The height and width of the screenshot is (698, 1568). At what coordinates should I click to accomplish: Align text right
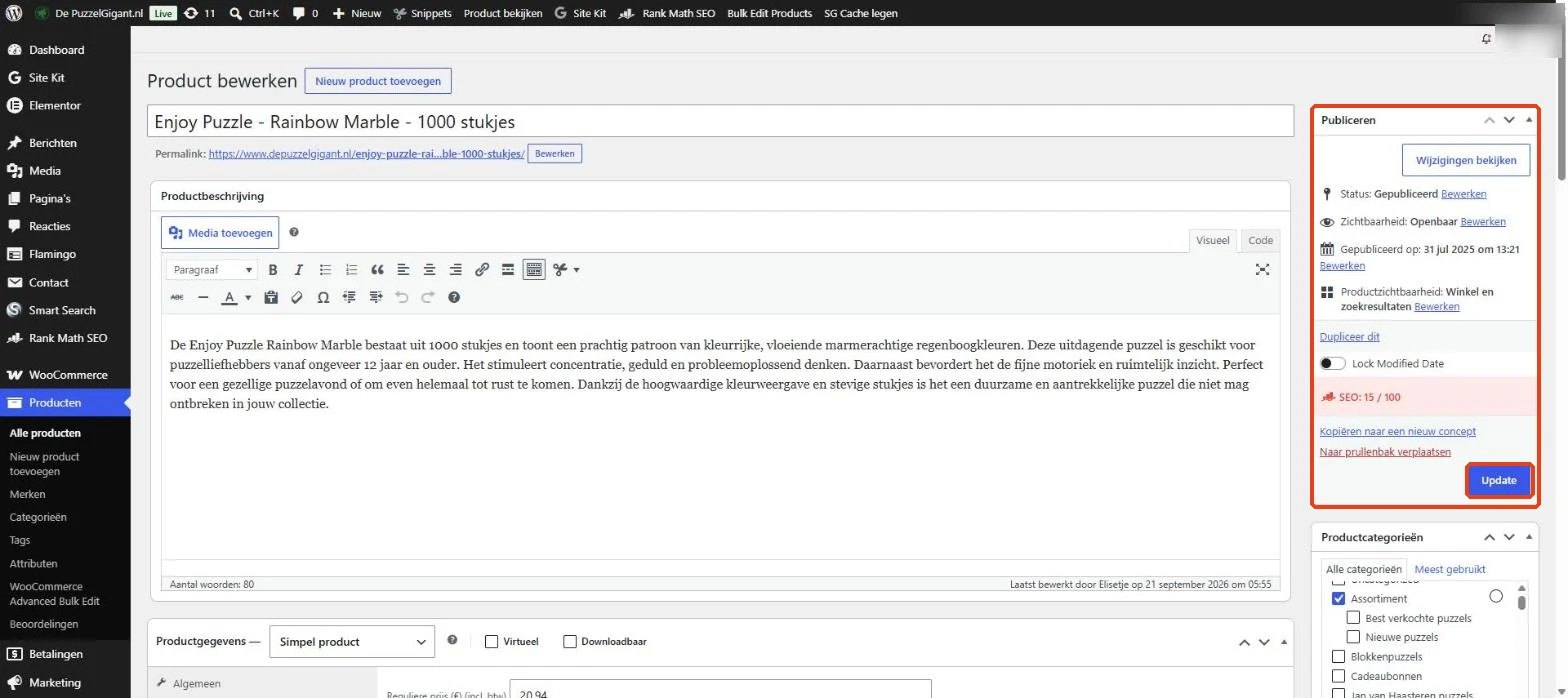455,270
